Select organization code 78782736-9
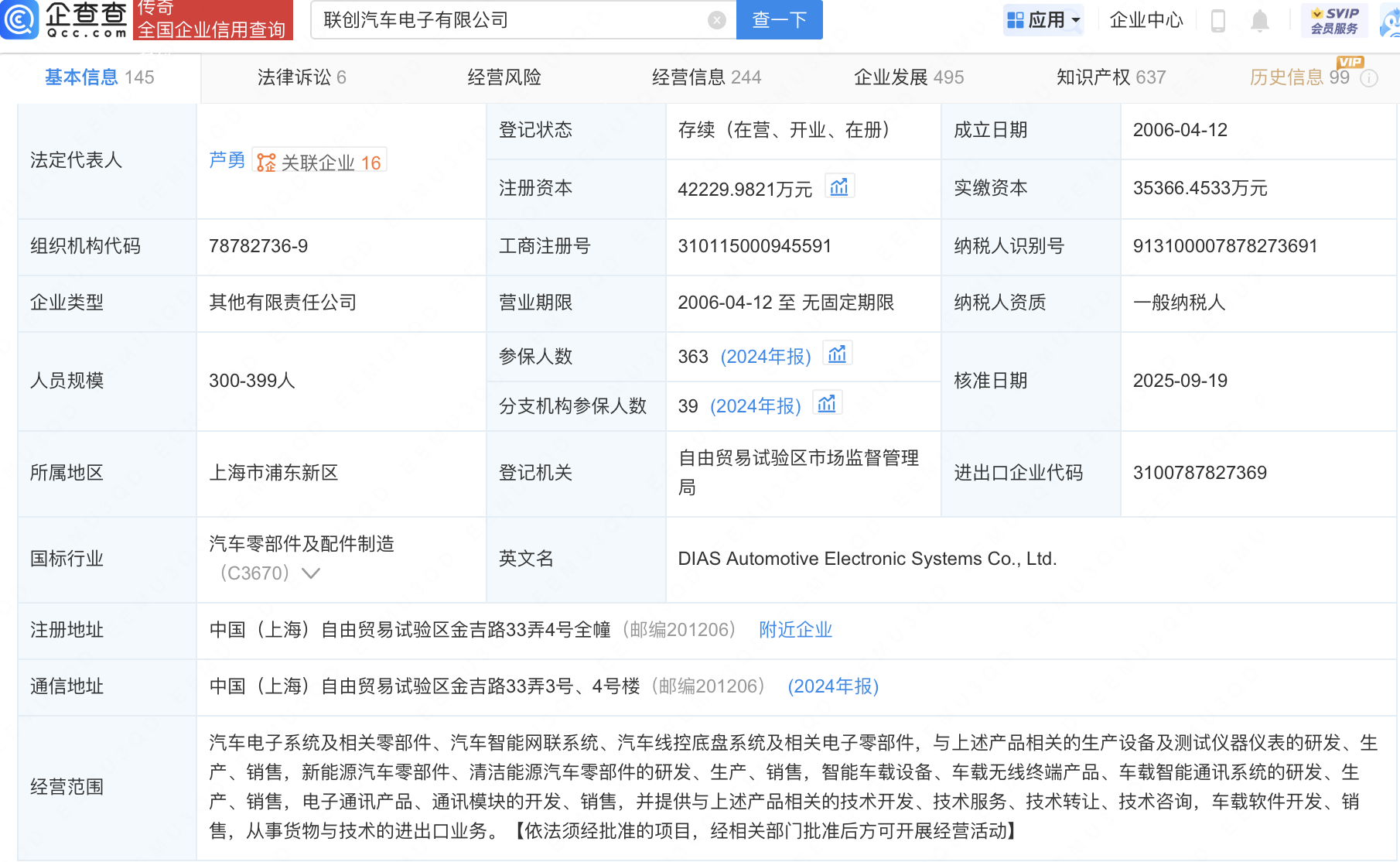The height and width of the screenshot is (862, 1400). point(258,246)
